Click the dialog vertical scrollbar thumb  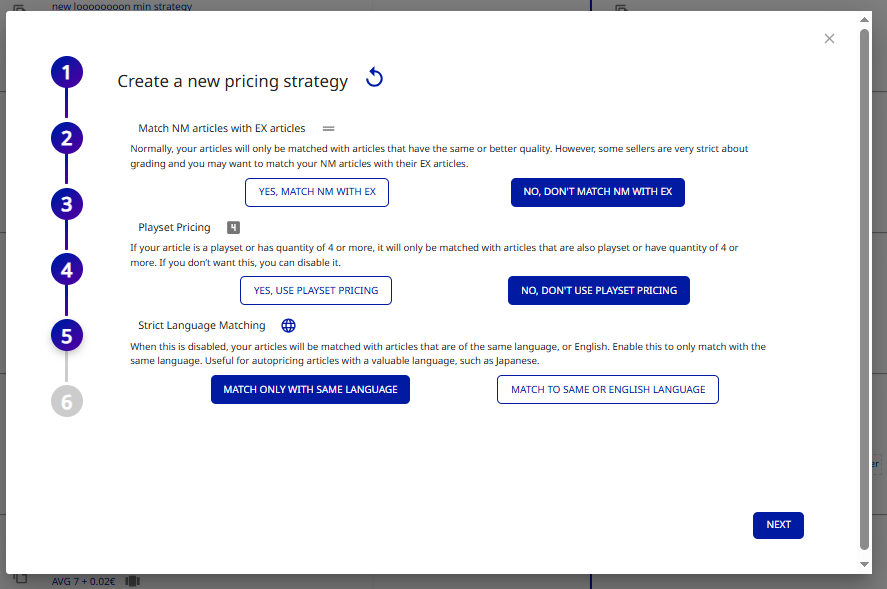pos(864,289)
